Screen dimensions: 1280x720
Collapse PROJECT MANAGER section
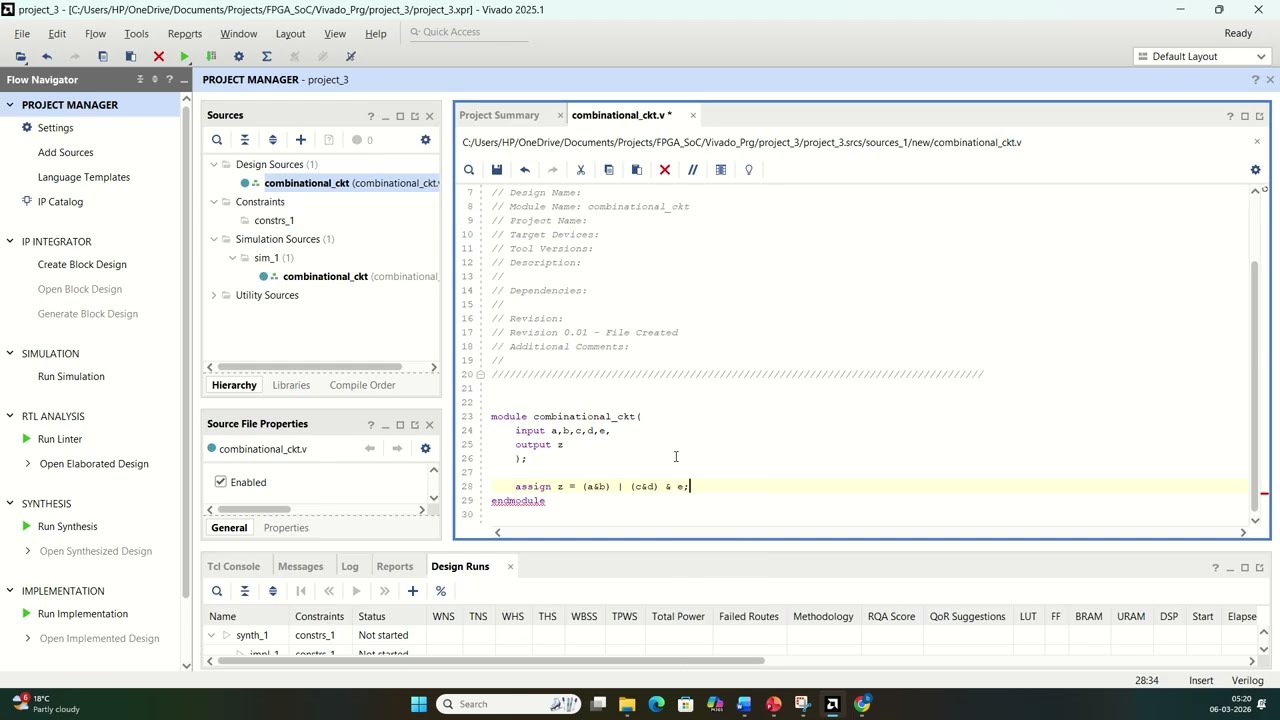coord(9,105)
